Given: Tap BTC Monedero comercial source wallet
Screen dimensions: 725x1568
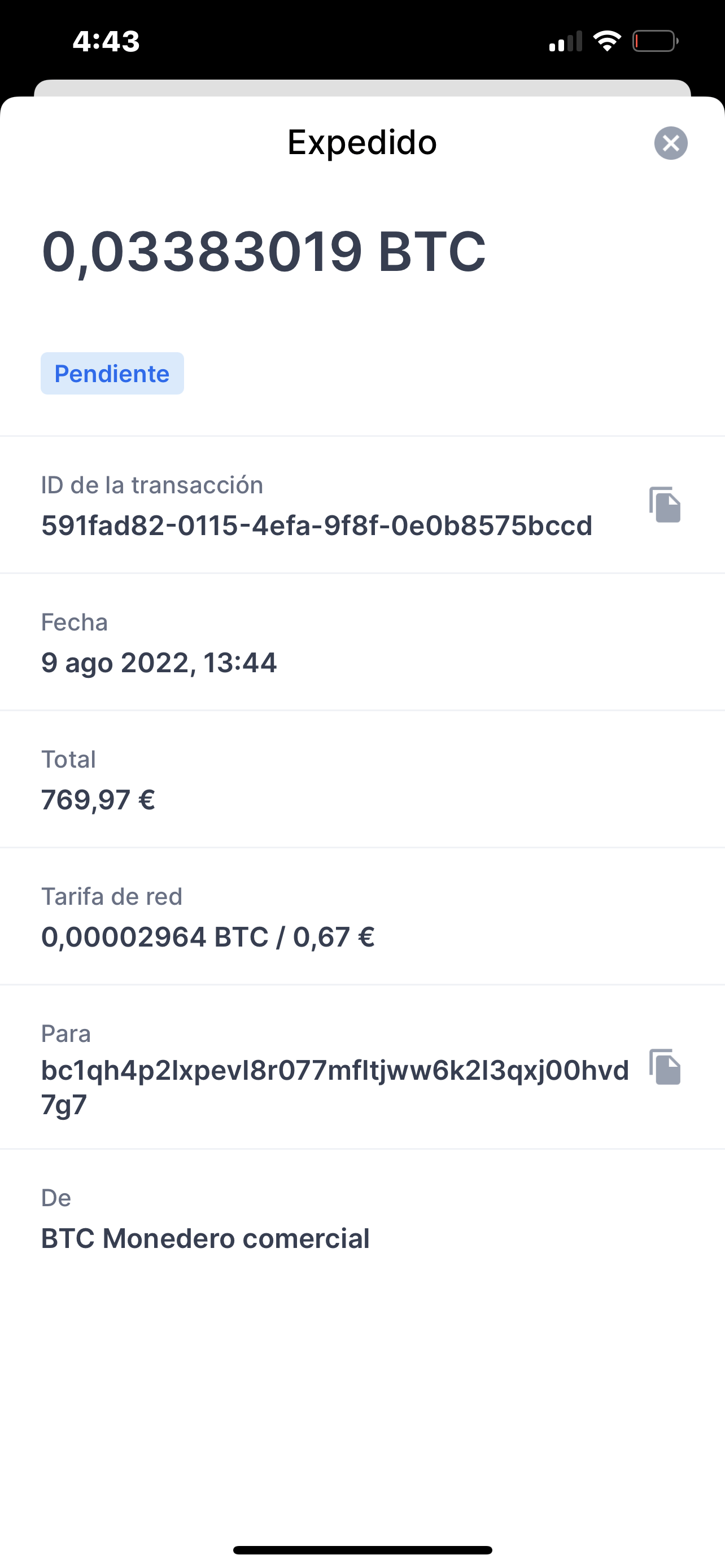Looking at the screenshot, I should point(205,1239).
